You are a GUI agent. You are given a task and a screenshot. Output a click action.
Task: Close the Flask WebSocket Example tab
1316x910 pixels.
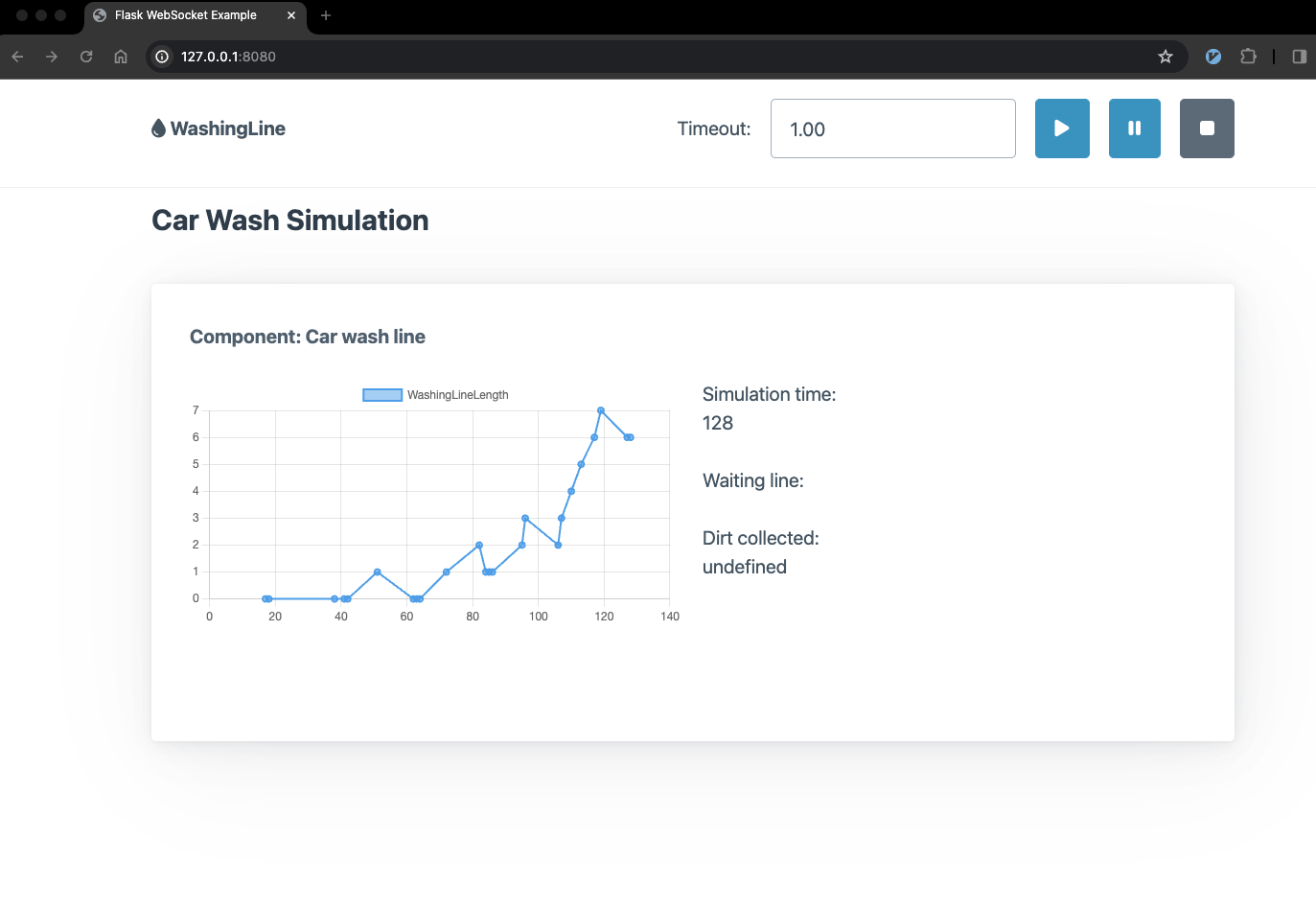291,15
